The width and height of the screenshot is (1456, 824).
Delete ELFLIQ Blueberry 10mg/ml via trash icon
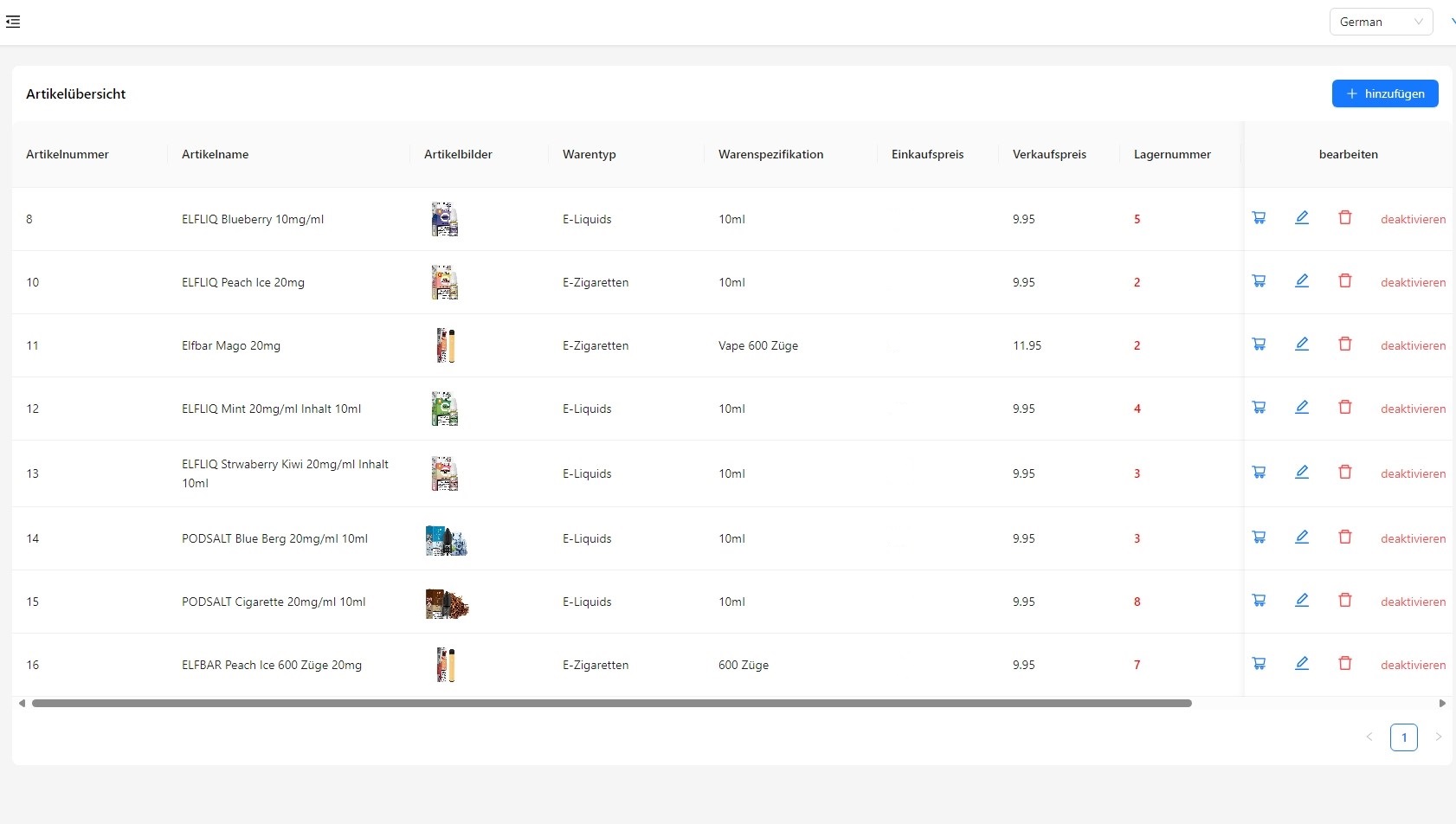(1345, 218)
